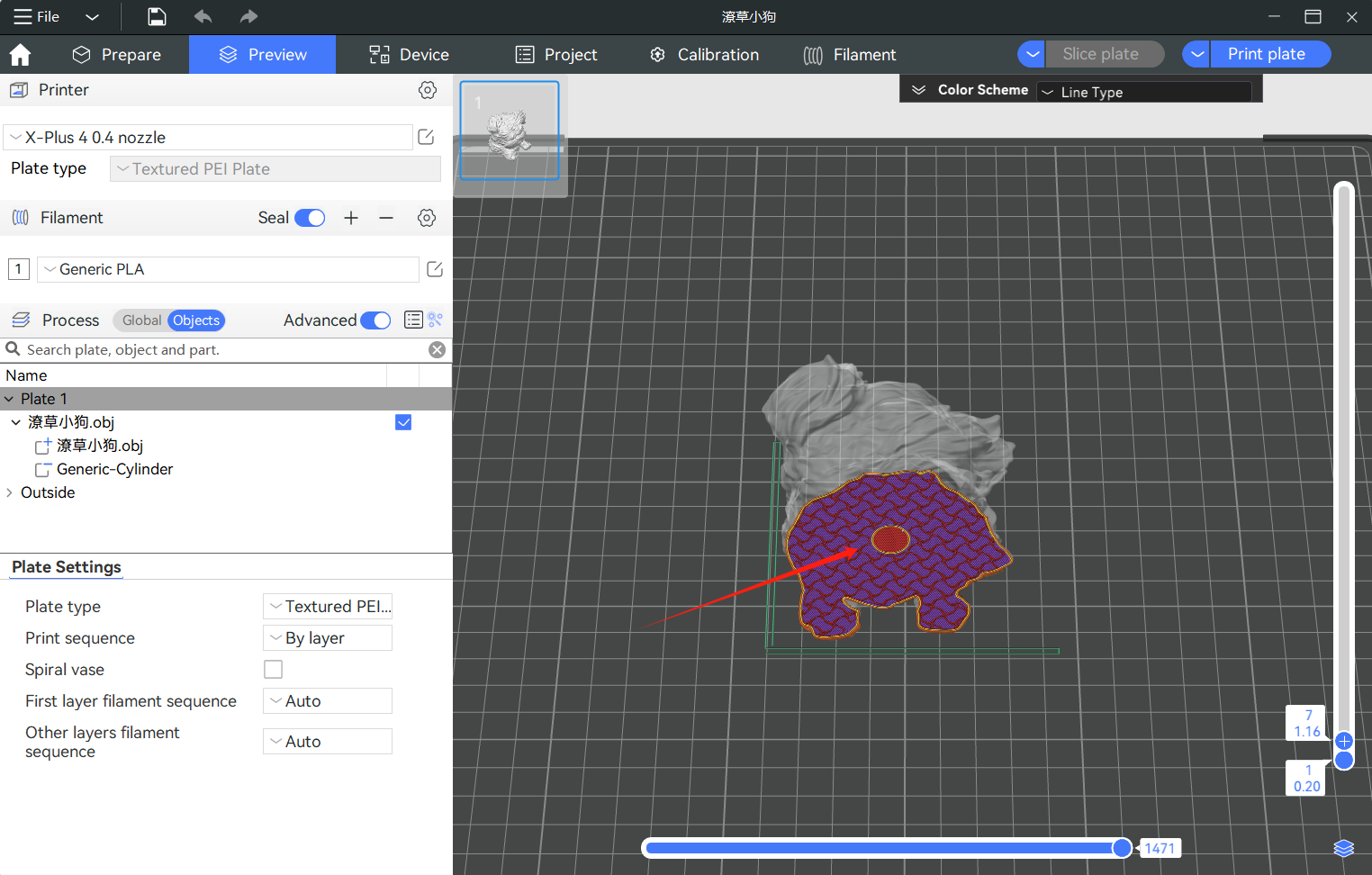Open the Textured PEI Plate dropdown under Printer

[275, 169]
